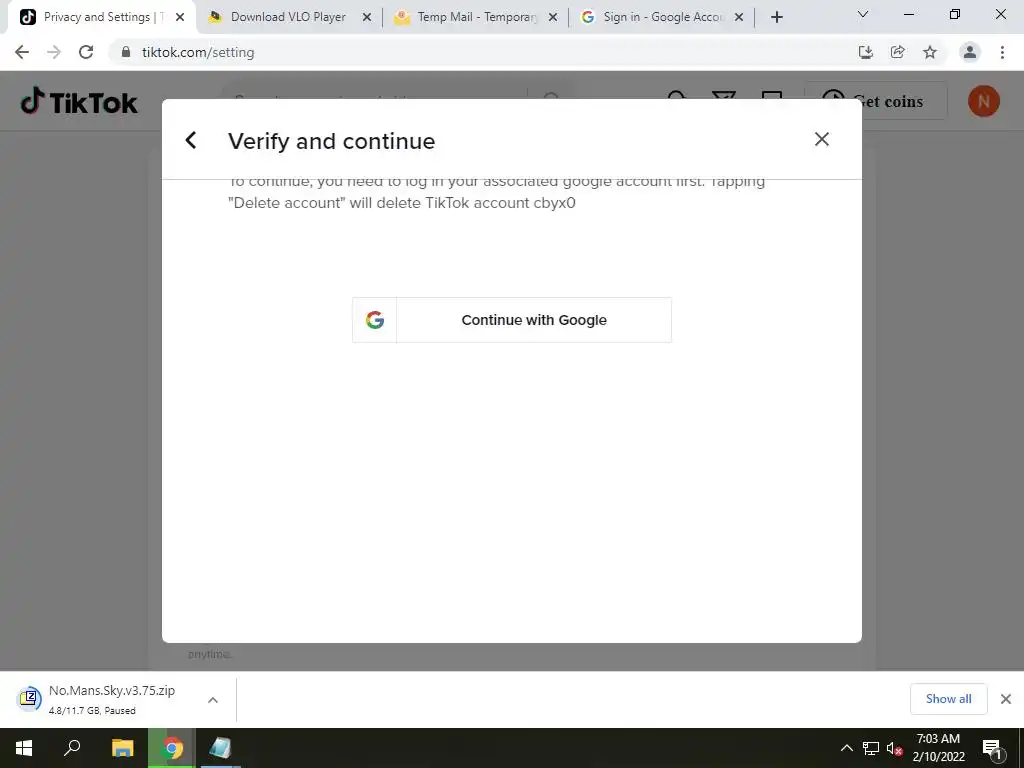This screenshot has width=1024, height=768.
Task: Go back using the dialog's back arrow
Action: pos(191,140)
